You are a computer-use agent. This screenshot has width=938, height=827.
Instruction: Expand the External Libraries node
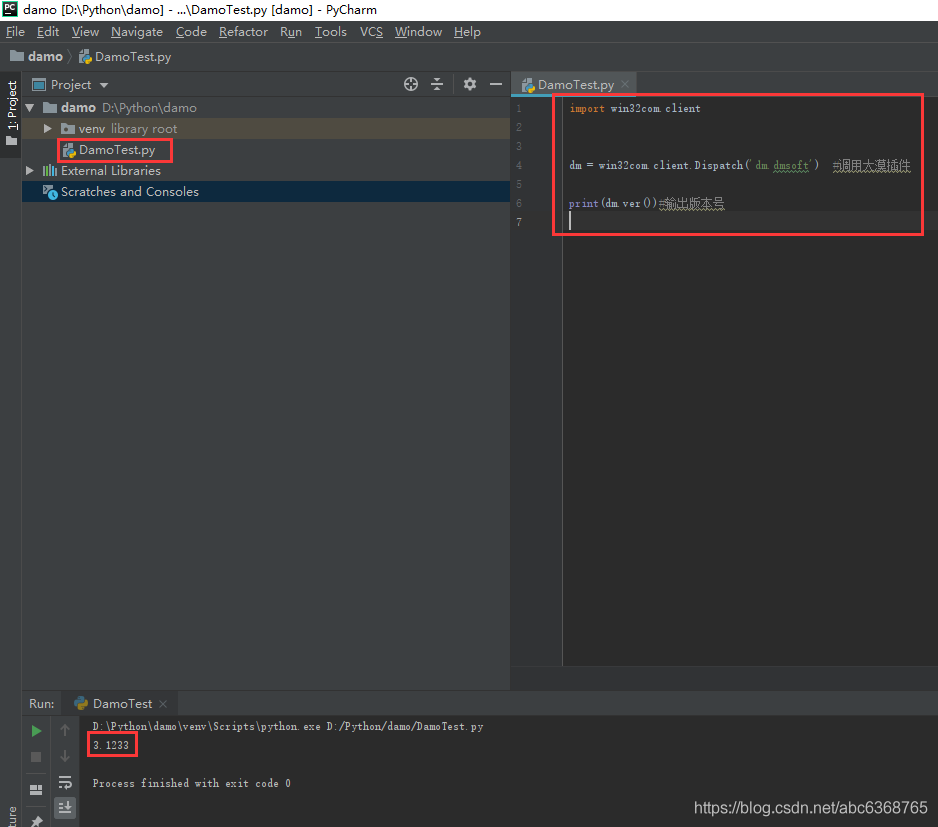(30, 171)
